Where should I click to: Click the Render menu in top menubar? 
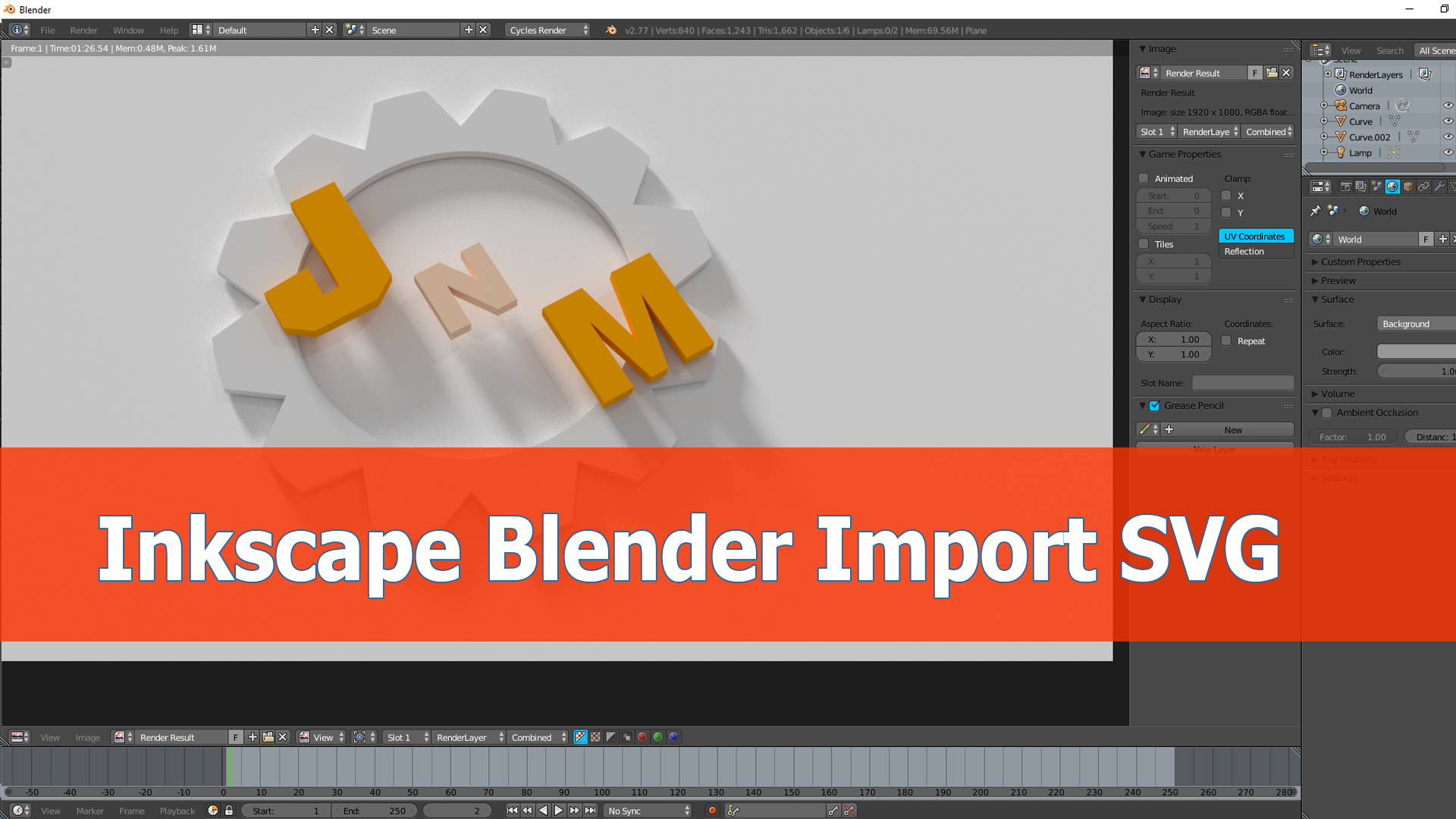83,29
